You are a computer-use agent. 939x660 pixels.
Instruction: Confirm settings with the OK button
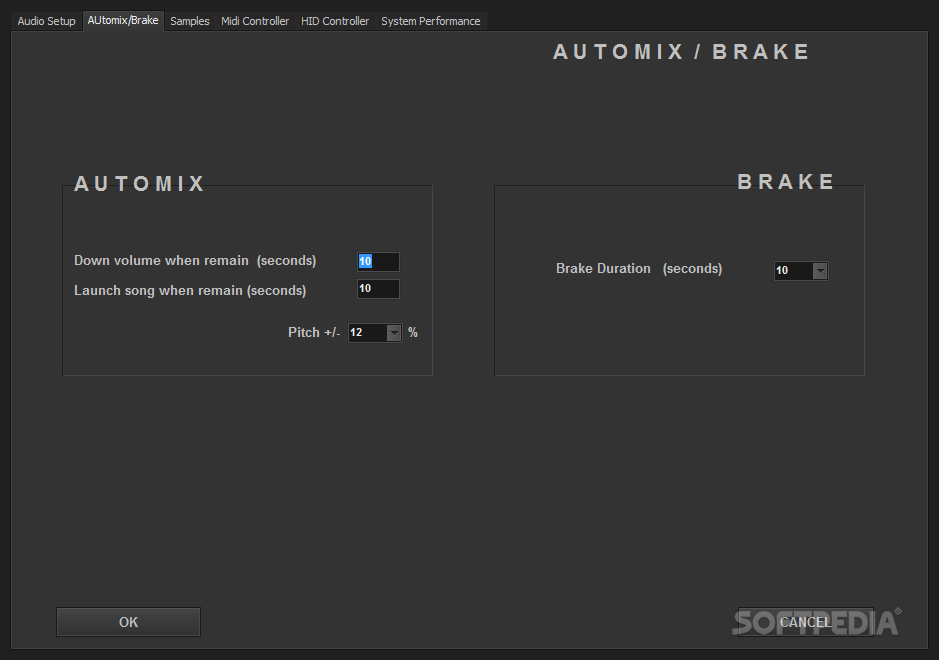(128, 622)
